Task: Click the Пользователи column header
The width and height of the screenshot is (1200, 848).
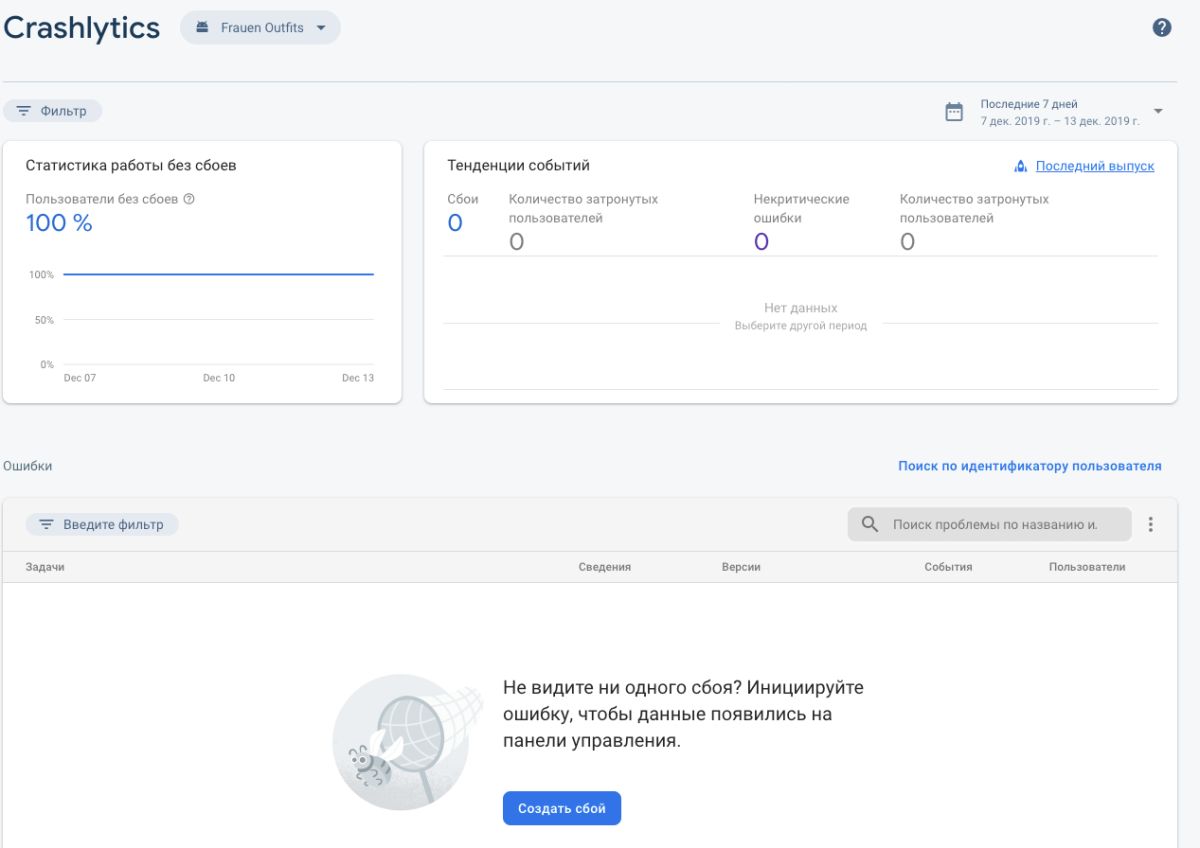Action: coord(1087,567)
